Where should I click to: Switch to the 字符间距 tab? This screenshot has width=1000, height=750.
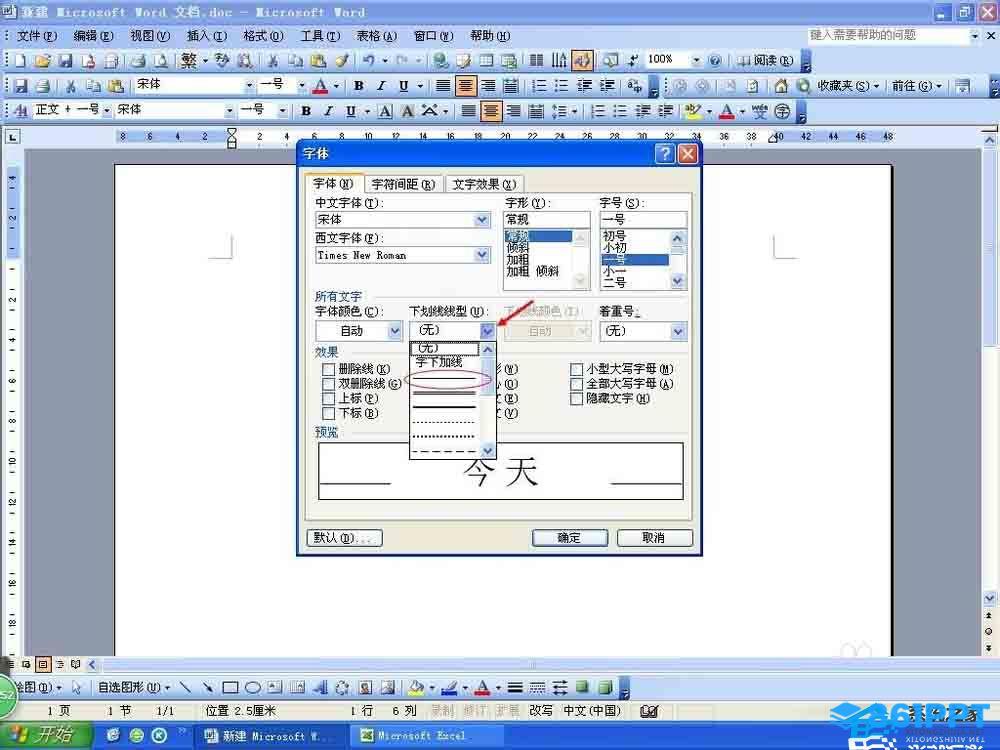(x=403, y=184)
